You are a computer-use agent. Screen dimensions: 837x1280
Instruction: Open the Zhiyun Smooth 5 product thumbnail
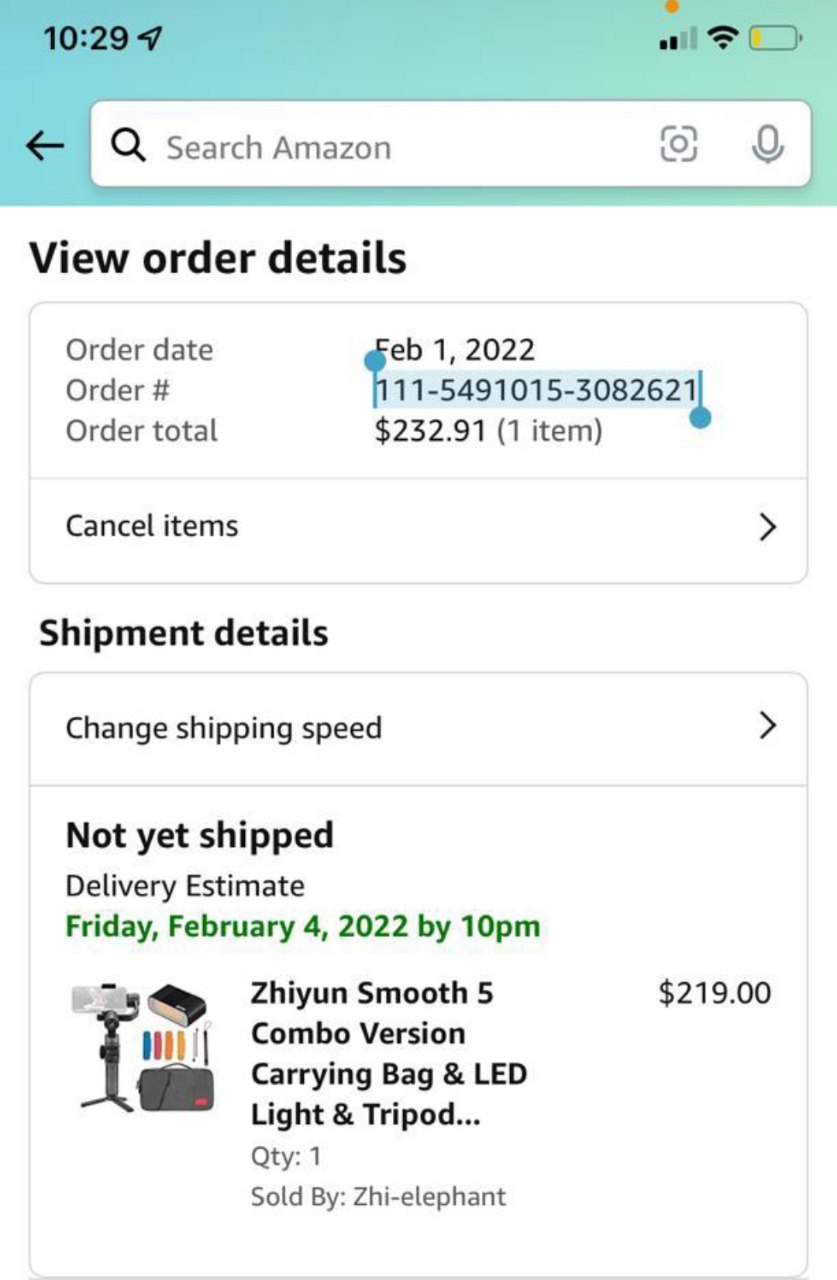click(x=142, y=1048)
